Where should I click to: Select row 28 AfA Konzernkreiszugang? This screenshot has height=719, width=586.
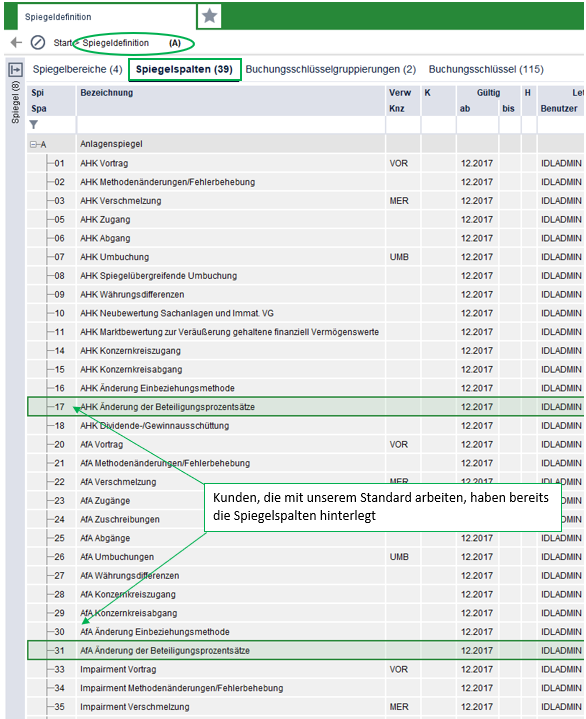305,595
